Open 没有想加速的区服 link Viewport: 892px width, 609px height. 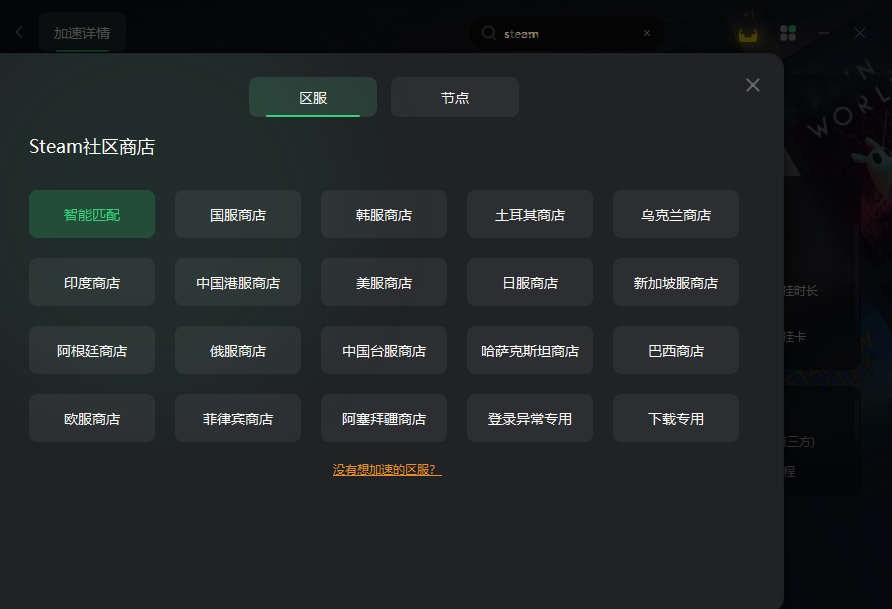click(x=387, y=470)
